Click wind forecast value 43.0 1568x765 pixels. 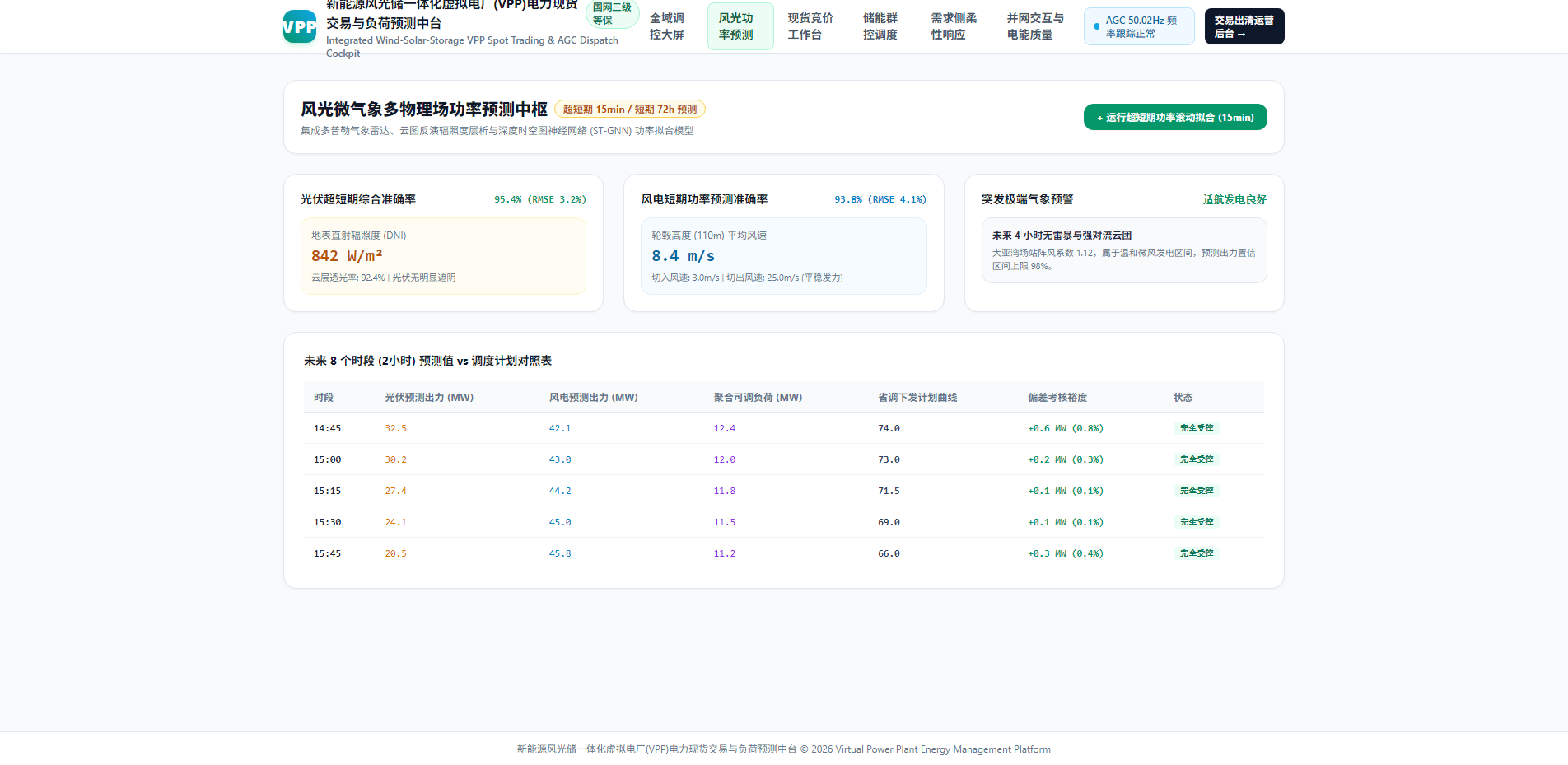pyautogui.click(x=560, y=459)
